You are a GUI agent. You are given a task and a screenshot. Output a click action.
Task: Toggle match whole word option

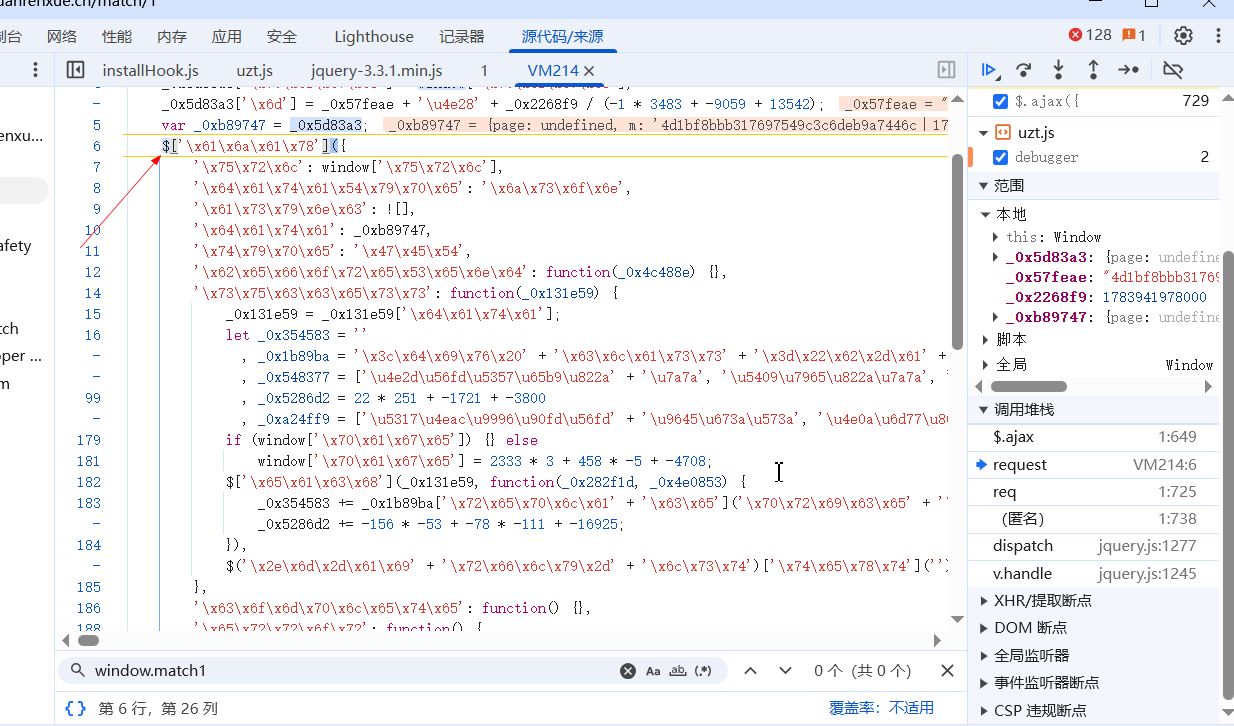tap(678, 671)
